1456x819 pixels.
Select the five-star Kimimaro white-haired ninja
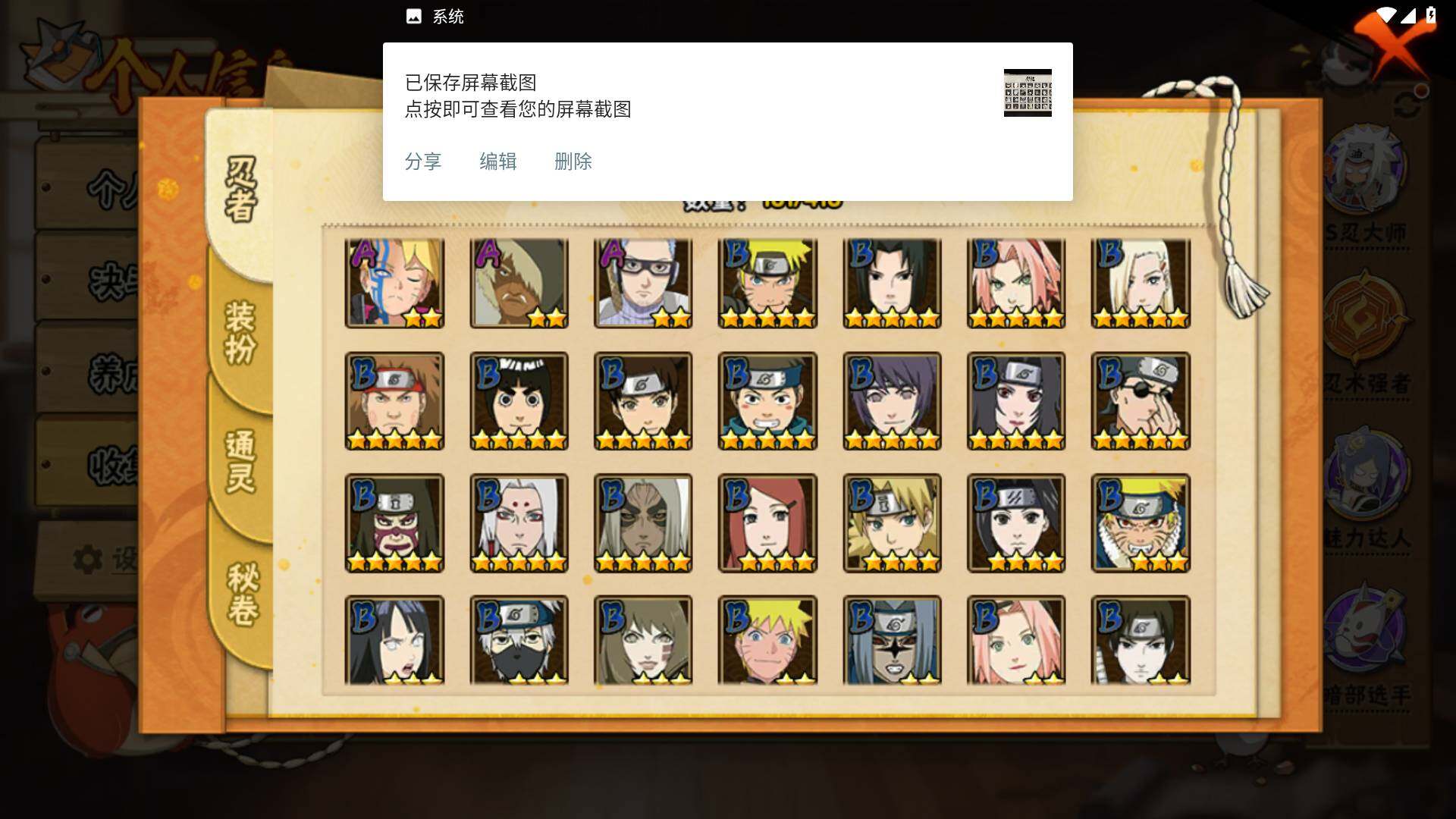point(519,523)
